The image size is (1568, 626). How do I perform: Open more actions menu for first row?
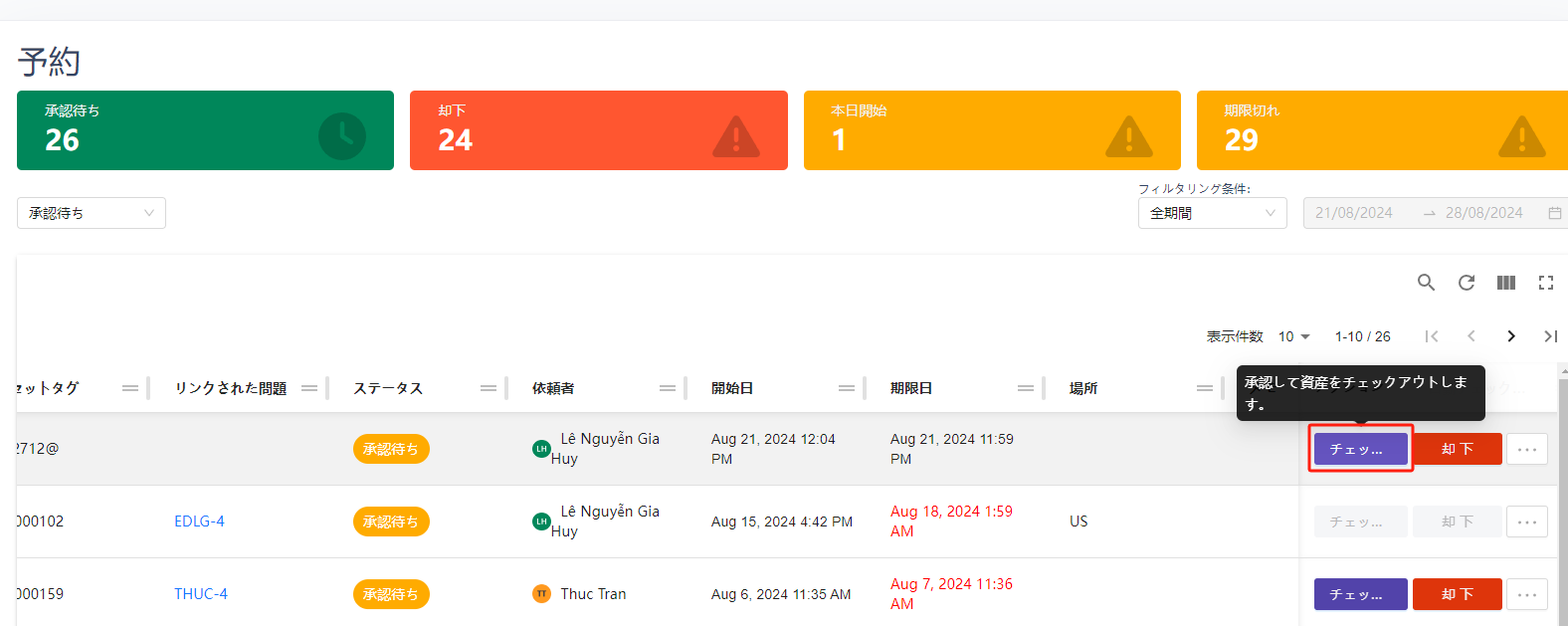click(1526, 449)
